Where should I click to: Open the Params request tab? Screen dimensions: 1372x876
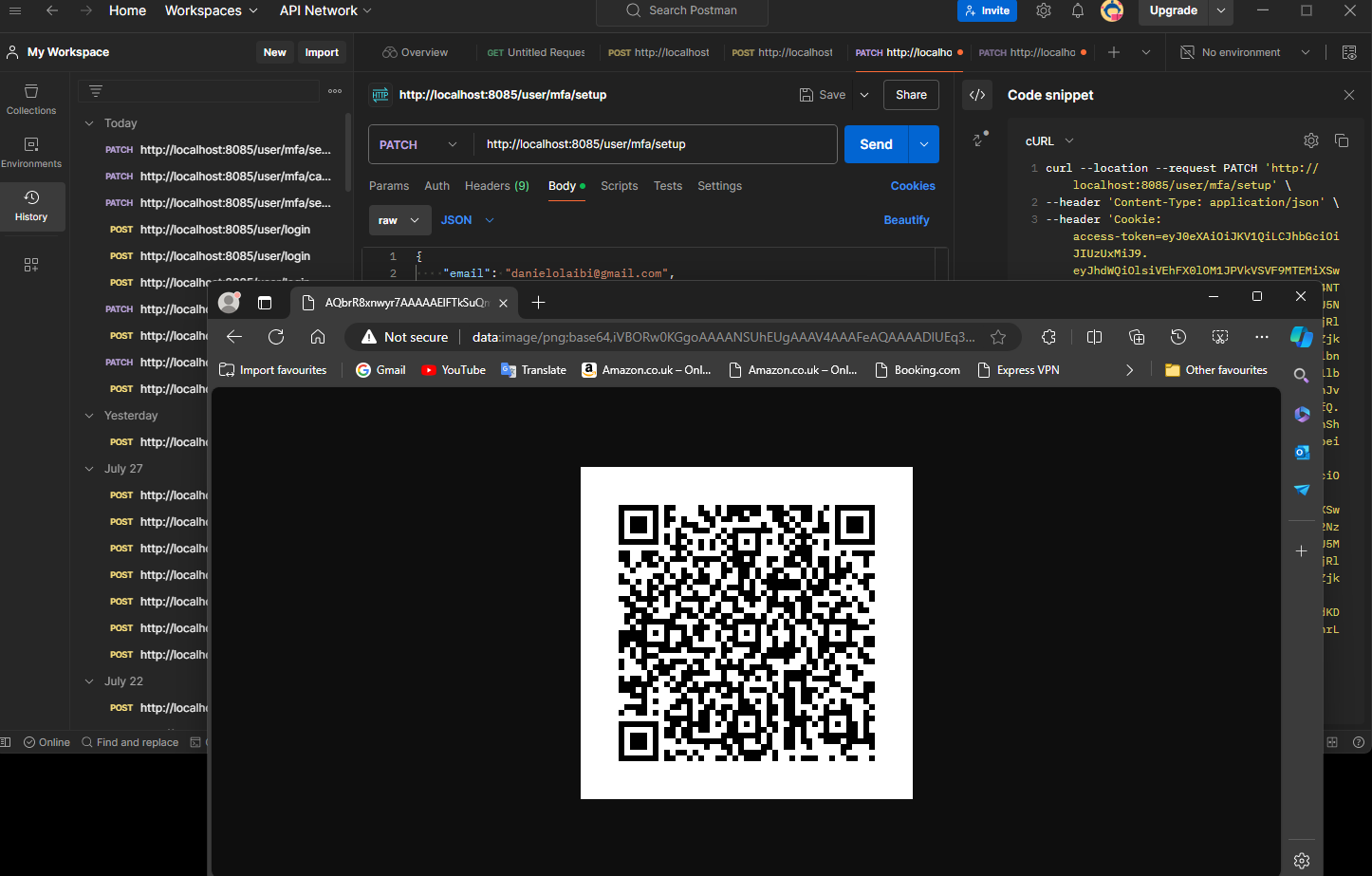(x=389, y=186)
